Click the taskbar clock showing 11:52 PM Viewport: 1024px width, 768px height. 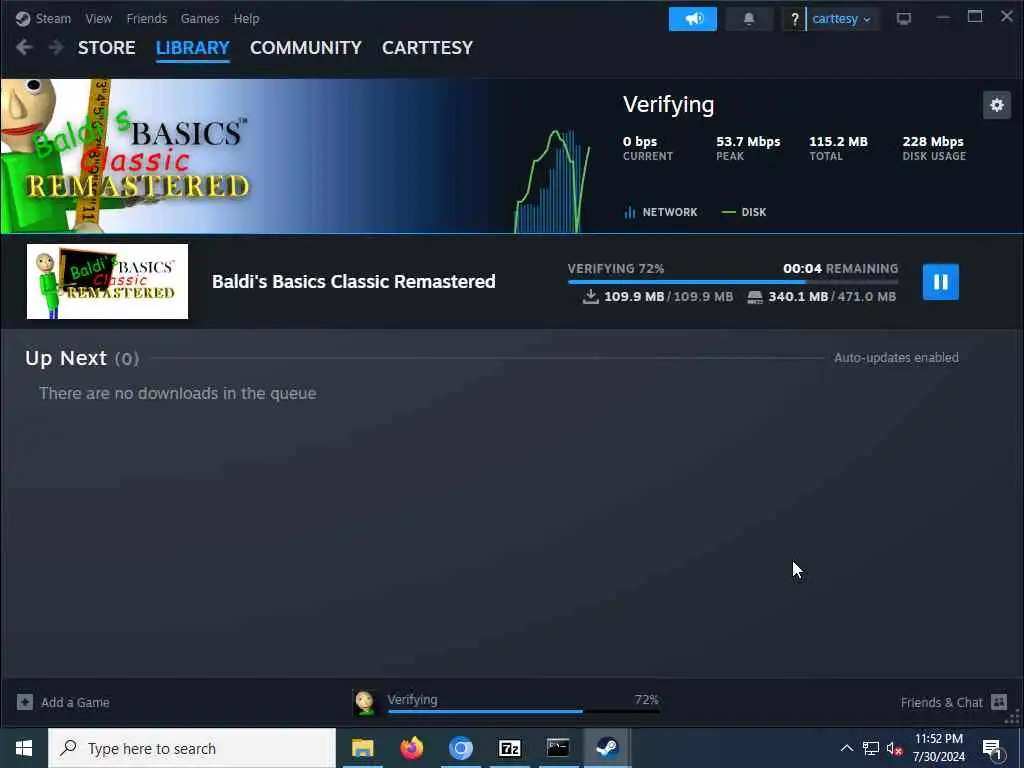point(938,748)
